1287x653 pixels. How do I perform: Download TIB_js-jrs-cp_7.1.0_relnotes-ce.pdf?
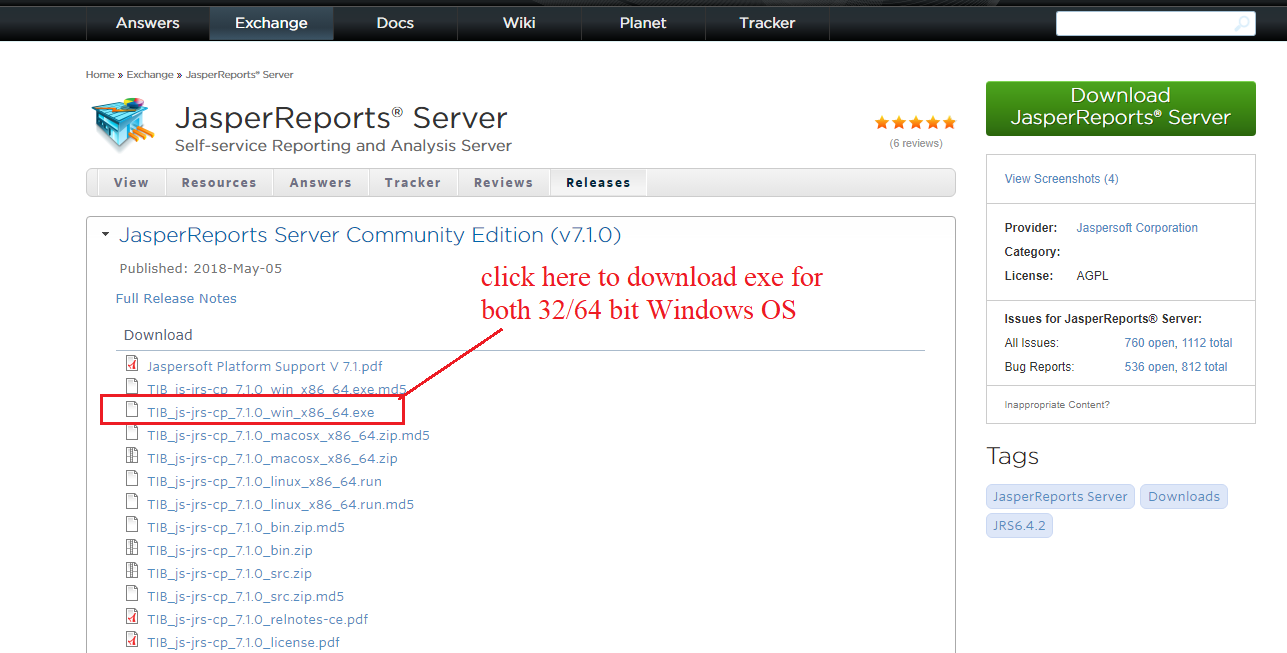pyautogui.click(x=257, y=619)
